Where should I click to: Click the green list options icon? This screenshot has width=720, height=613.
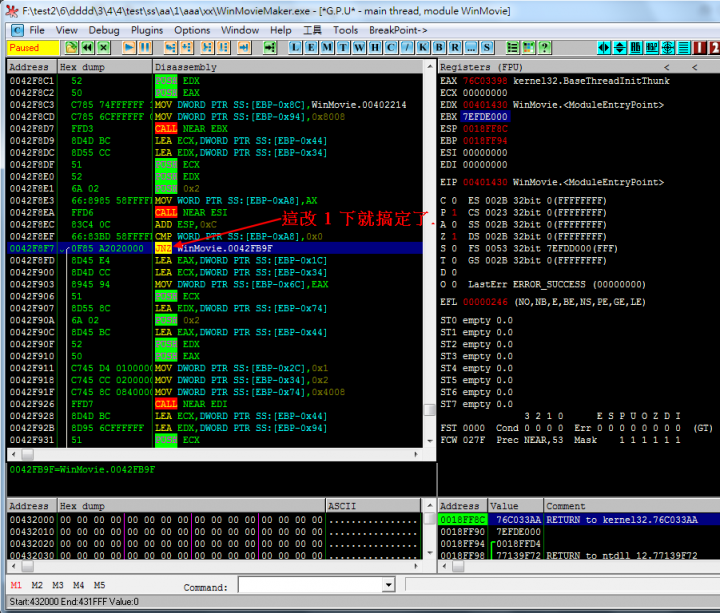tap(512, 47)
